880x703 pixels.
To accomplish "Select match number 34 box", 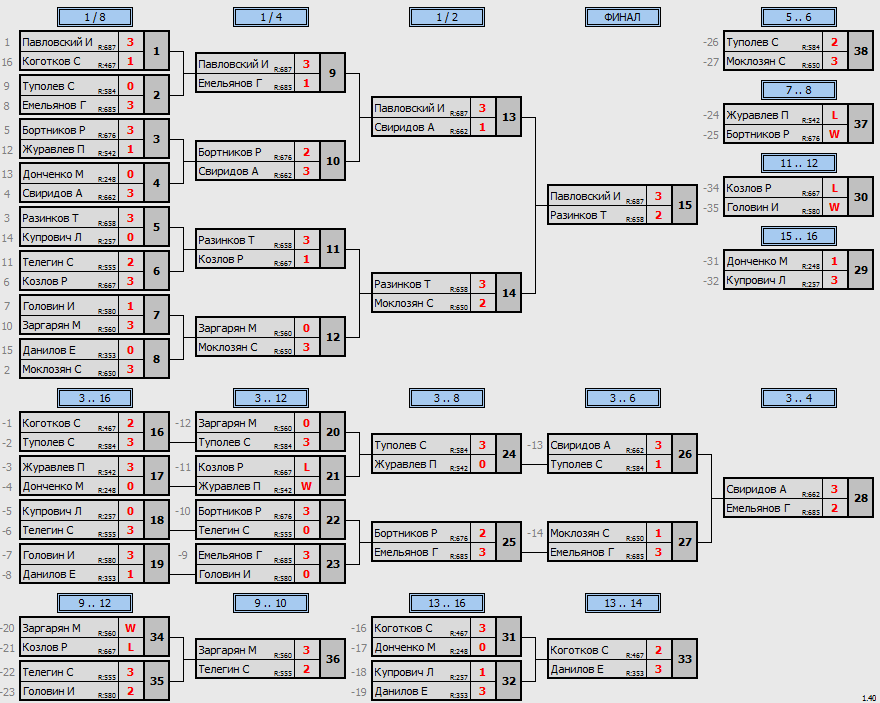I will click(157, 637).
